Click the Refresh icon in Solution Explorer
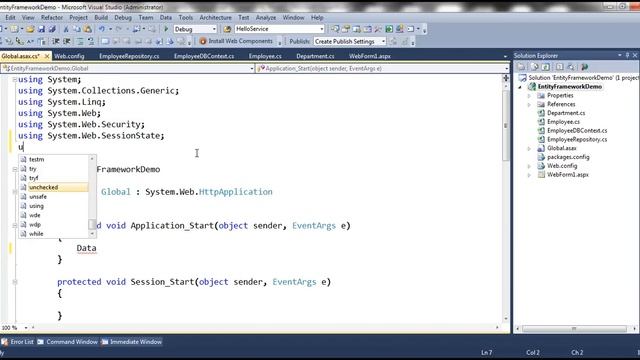640x360 pixels. click(x=546, y=67)
